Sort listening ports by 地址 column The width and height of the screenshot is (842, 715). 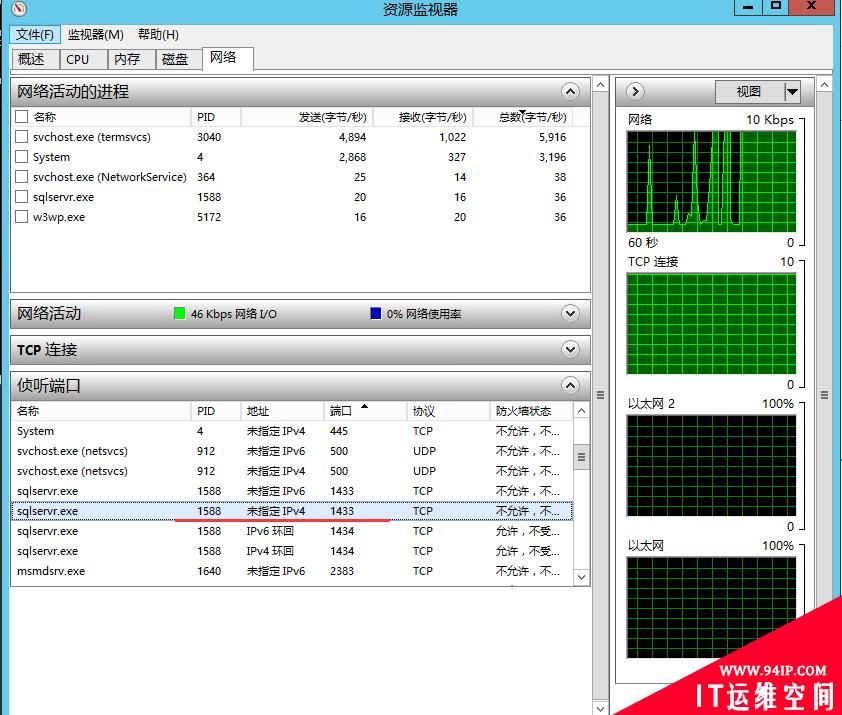tap(282, 411)
